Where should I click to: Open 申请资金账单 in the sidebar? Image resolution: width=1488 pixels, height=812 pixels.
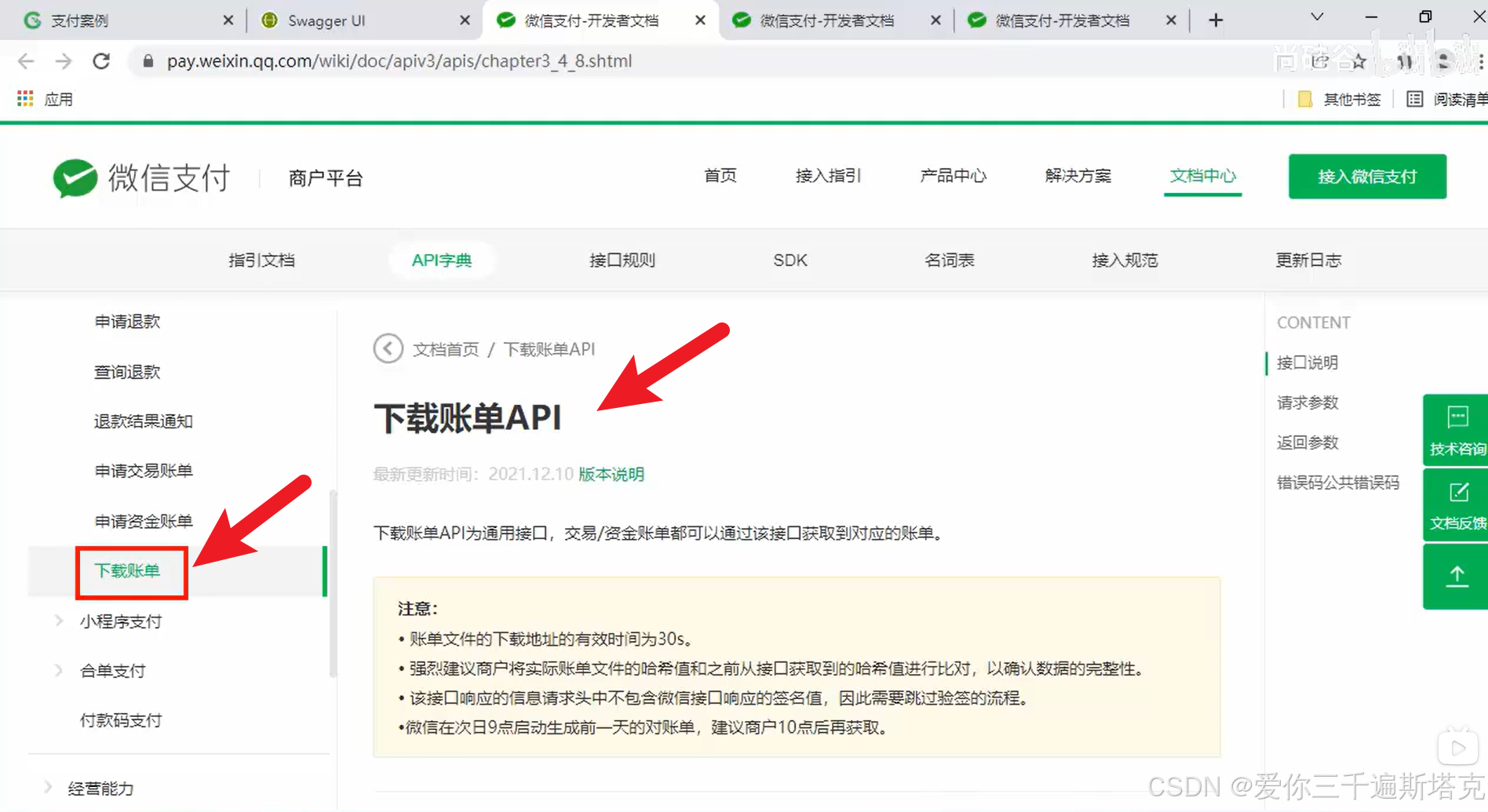click(x=143, y=521)
